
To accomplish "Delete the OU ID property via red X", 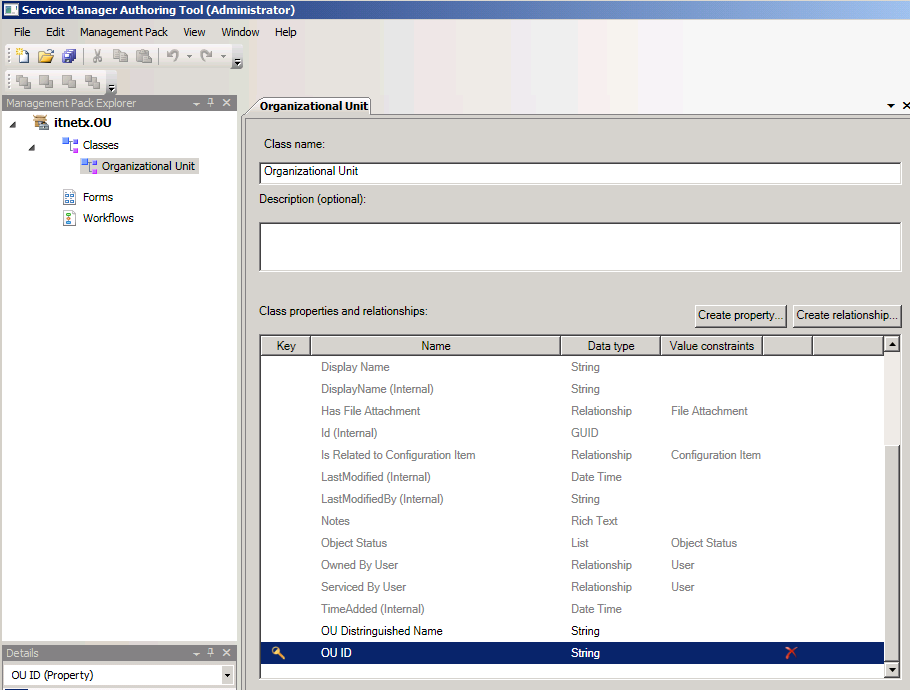I will pos(791,653).
